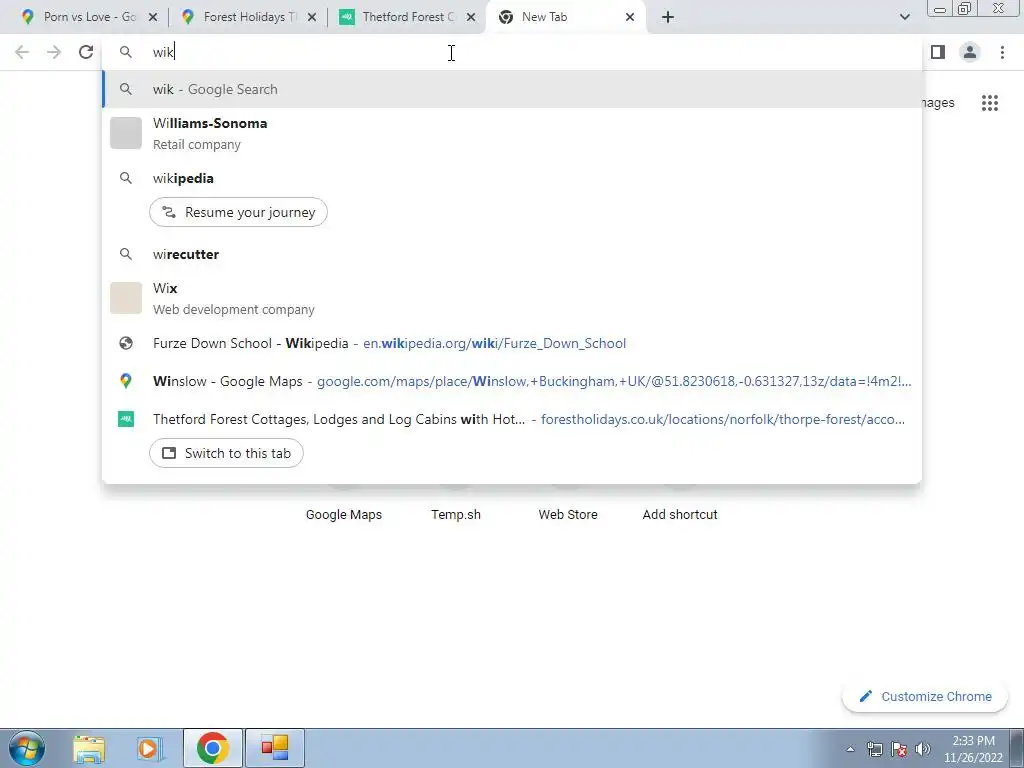Open Furze Down School Wikipedia suggestion

coord(512,344)
